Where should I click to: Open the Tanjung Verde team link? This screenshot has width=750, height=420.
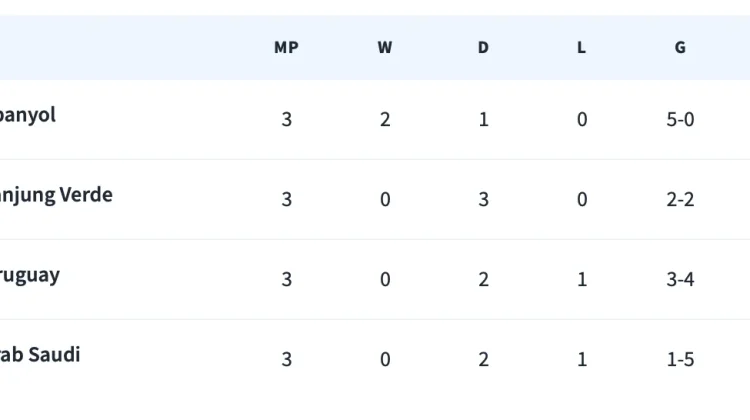point(56,195)
